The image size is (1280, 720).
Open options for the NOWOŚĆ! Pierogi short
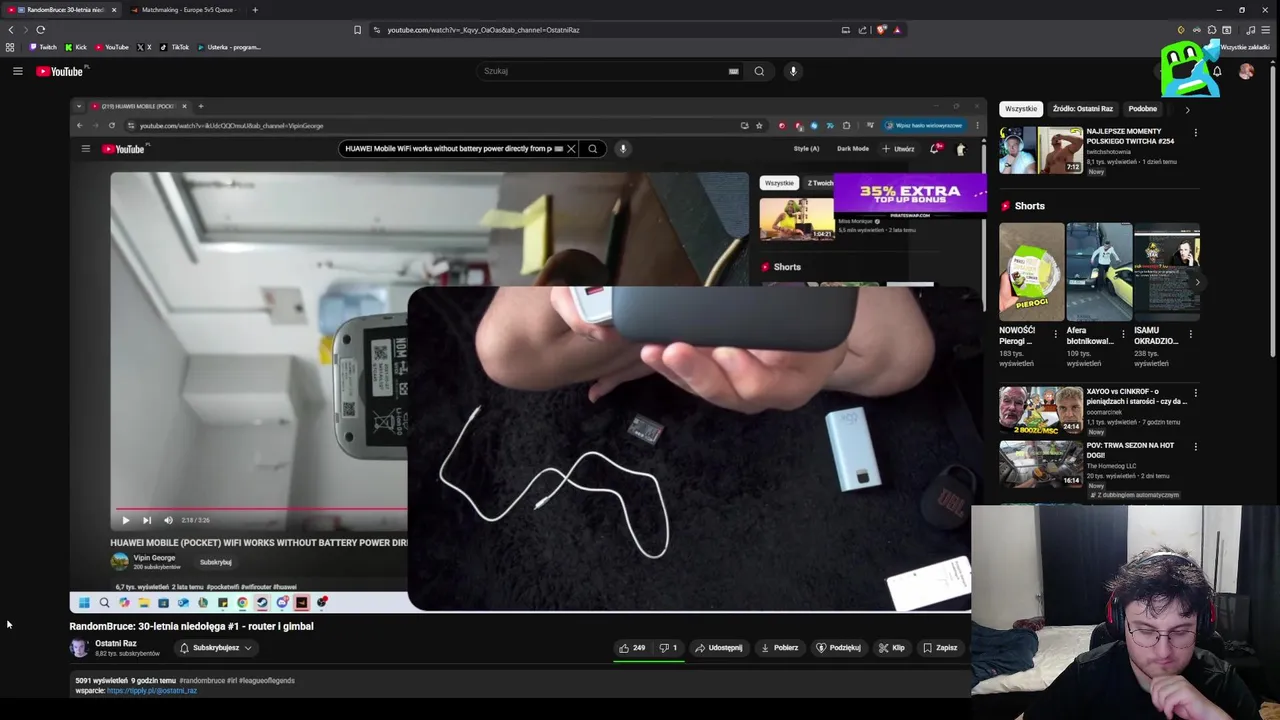click(x=1055, y=334)
